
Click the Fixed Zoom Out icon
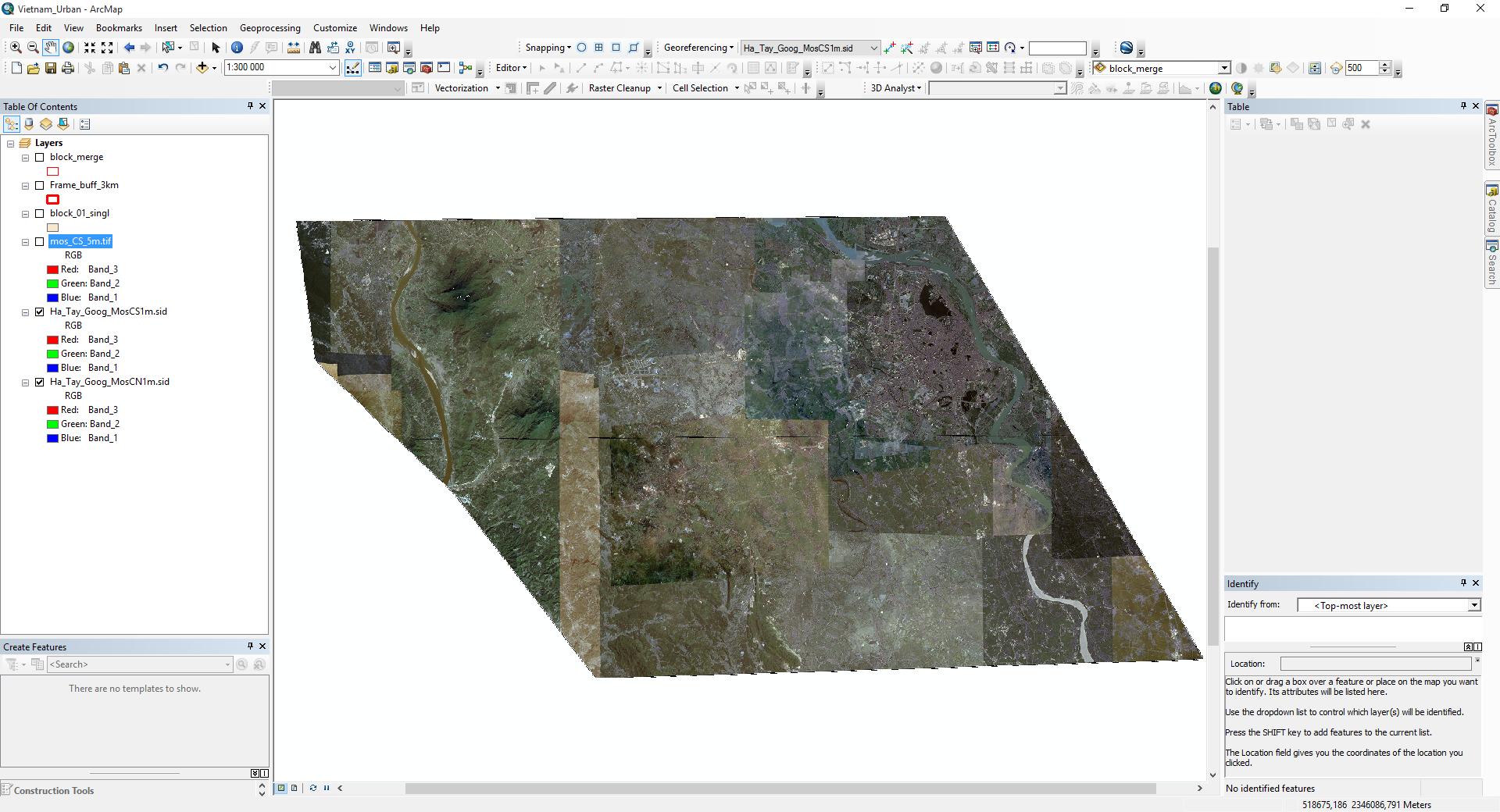(x=107, y=48)
